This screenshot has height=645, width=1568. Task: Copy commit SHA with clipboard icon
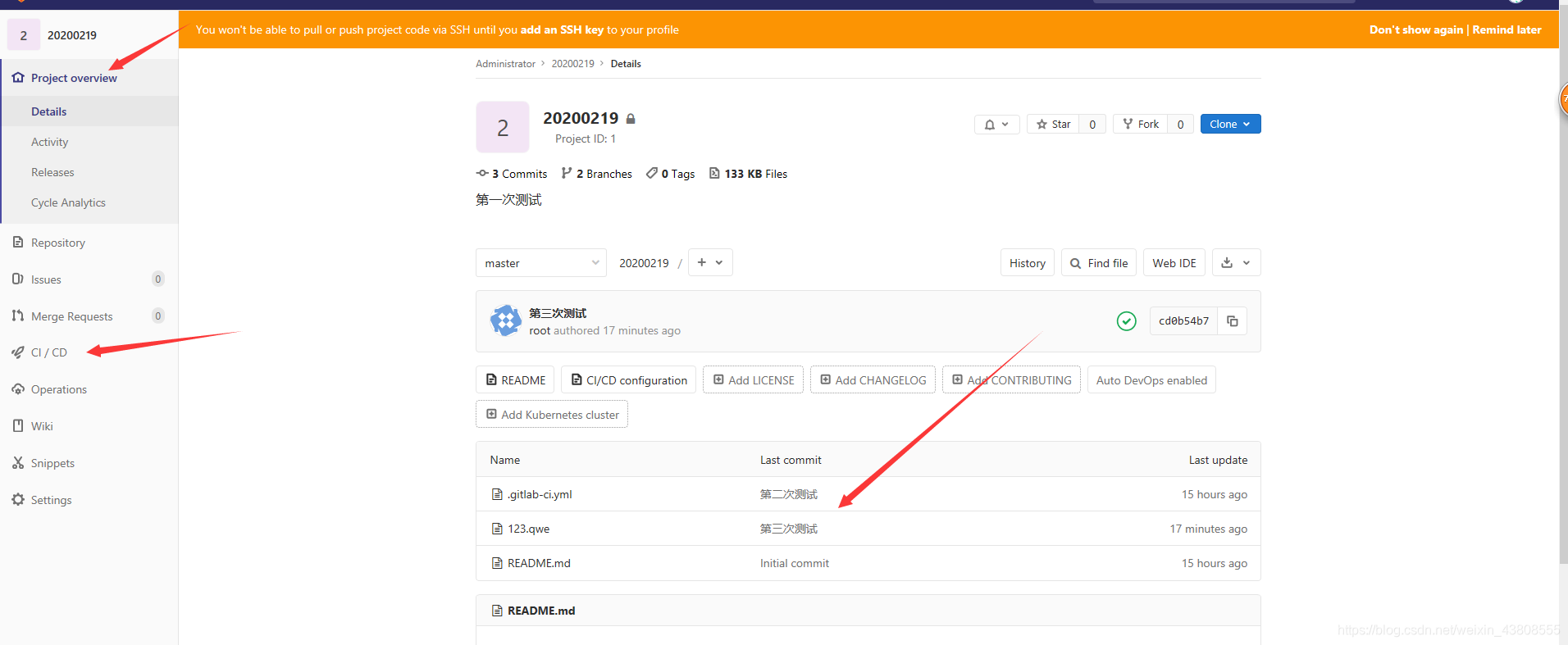1233,321
